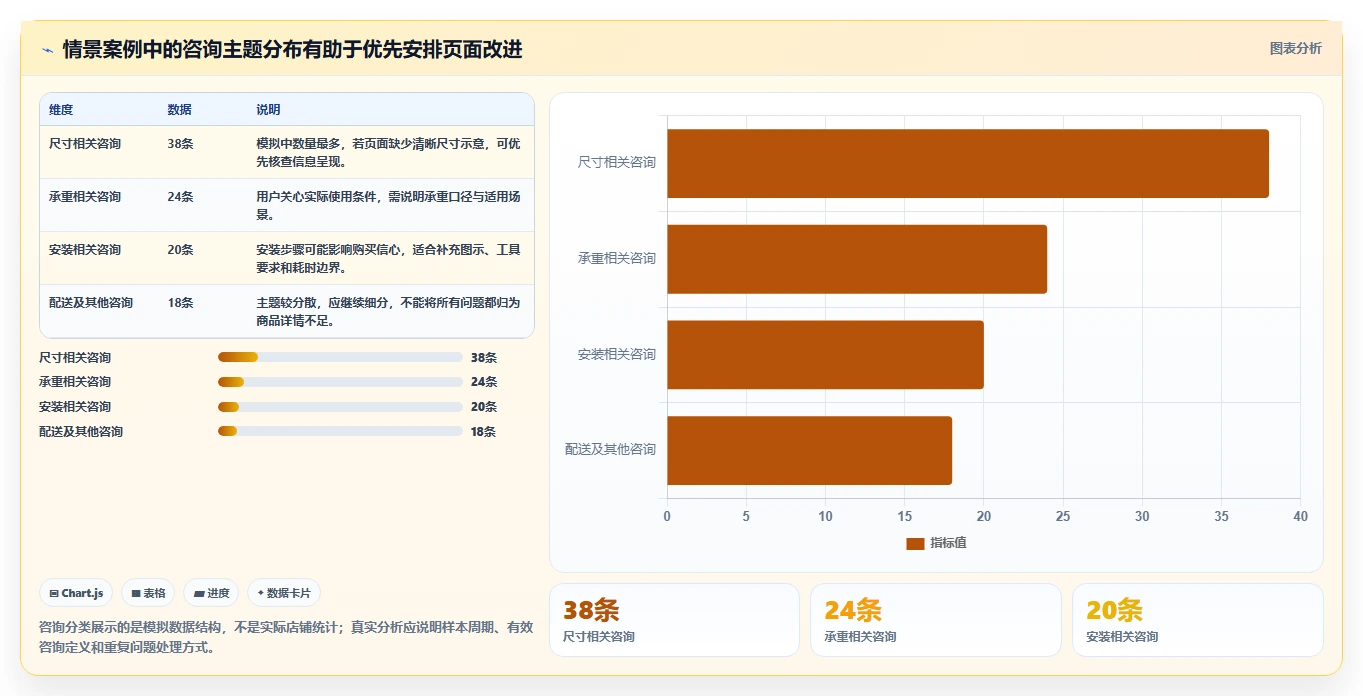The image size is (1363, 696).
Task: Open the 20条 安装相关咨询 data card
Action: 1198,620
